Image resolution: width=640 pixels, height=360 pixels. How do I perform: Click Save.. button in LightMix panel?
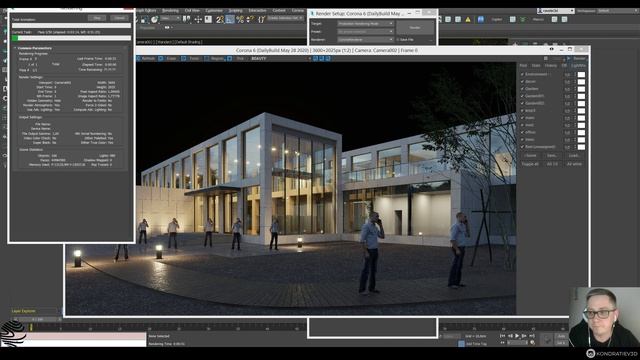point(552,156)
